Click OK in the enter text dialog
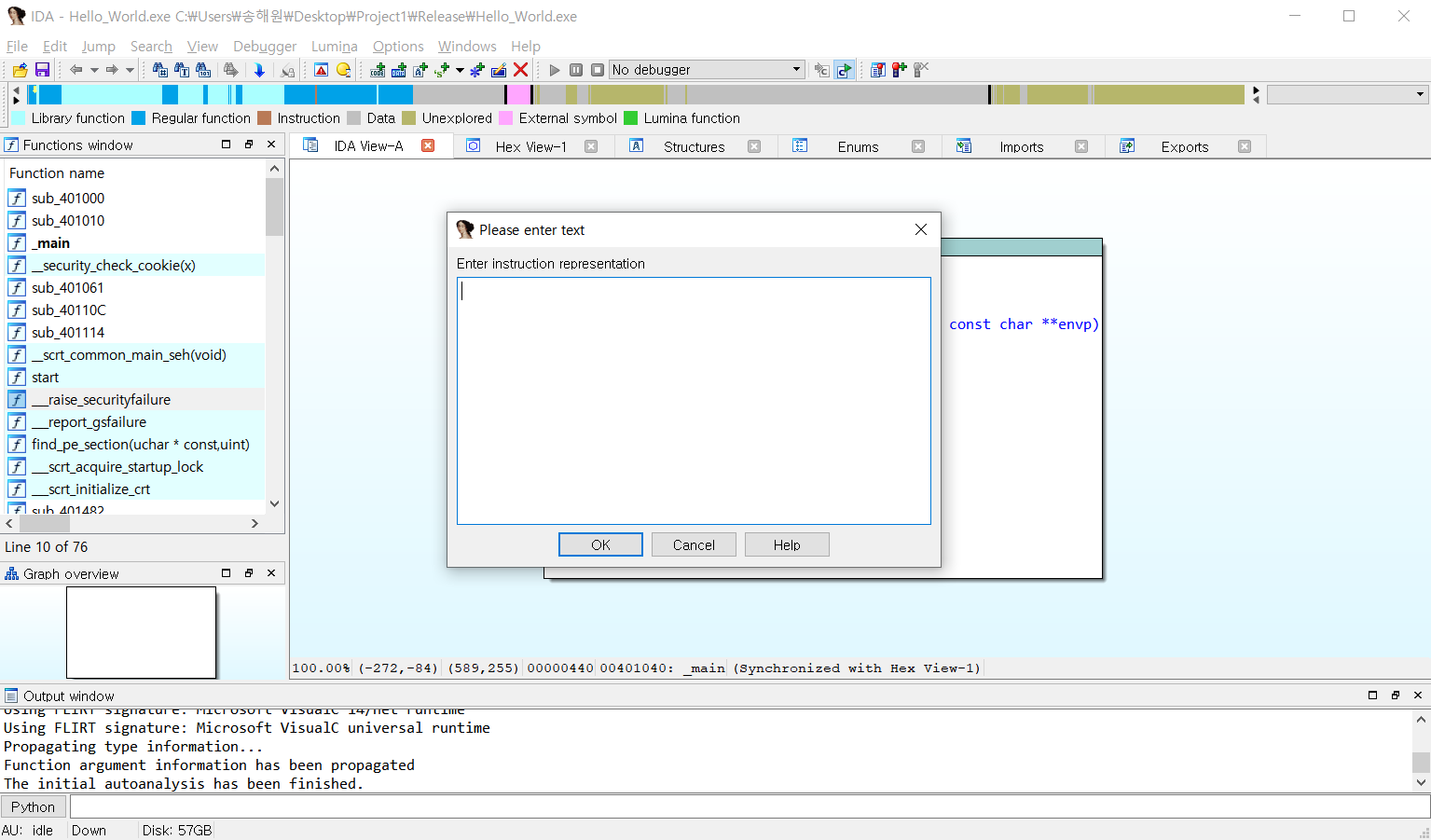 pos(600,544)
